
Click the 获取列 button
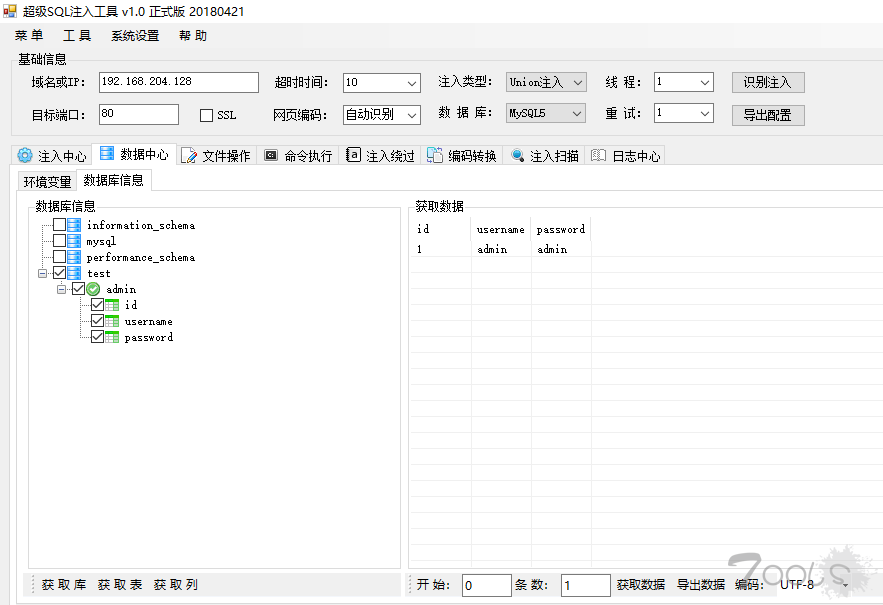click(x=176, y=585)
